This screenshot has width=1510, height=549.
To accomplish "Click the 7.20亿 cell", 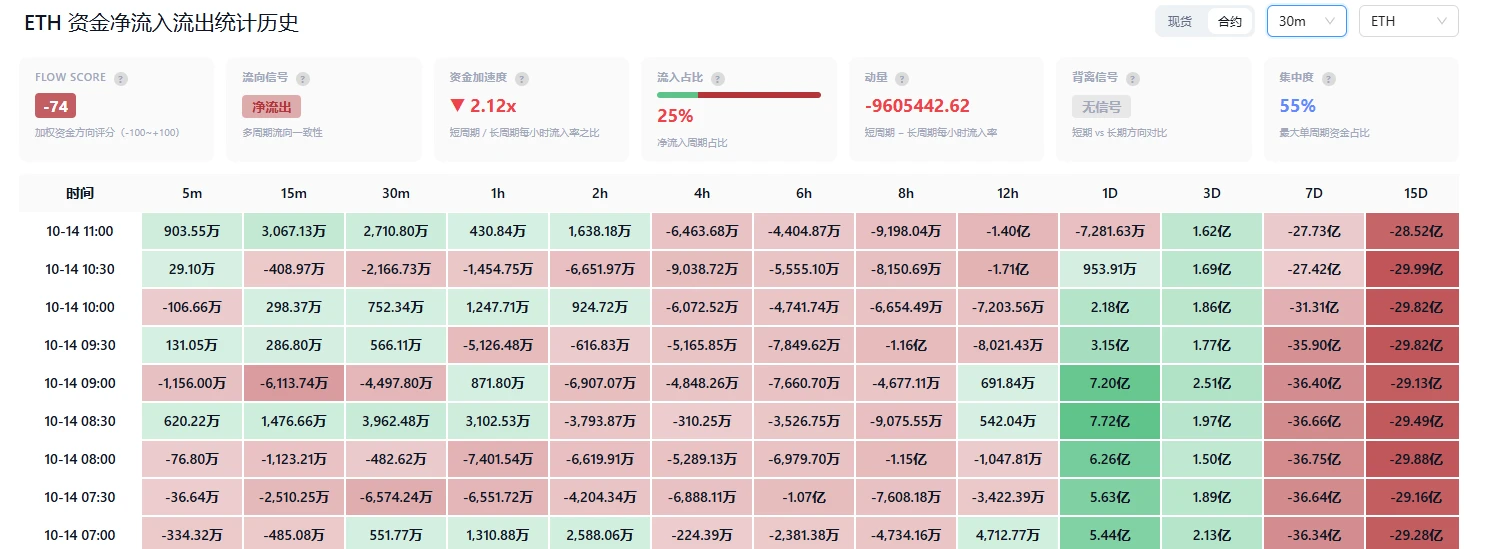I will click(x=1110, y=383).
